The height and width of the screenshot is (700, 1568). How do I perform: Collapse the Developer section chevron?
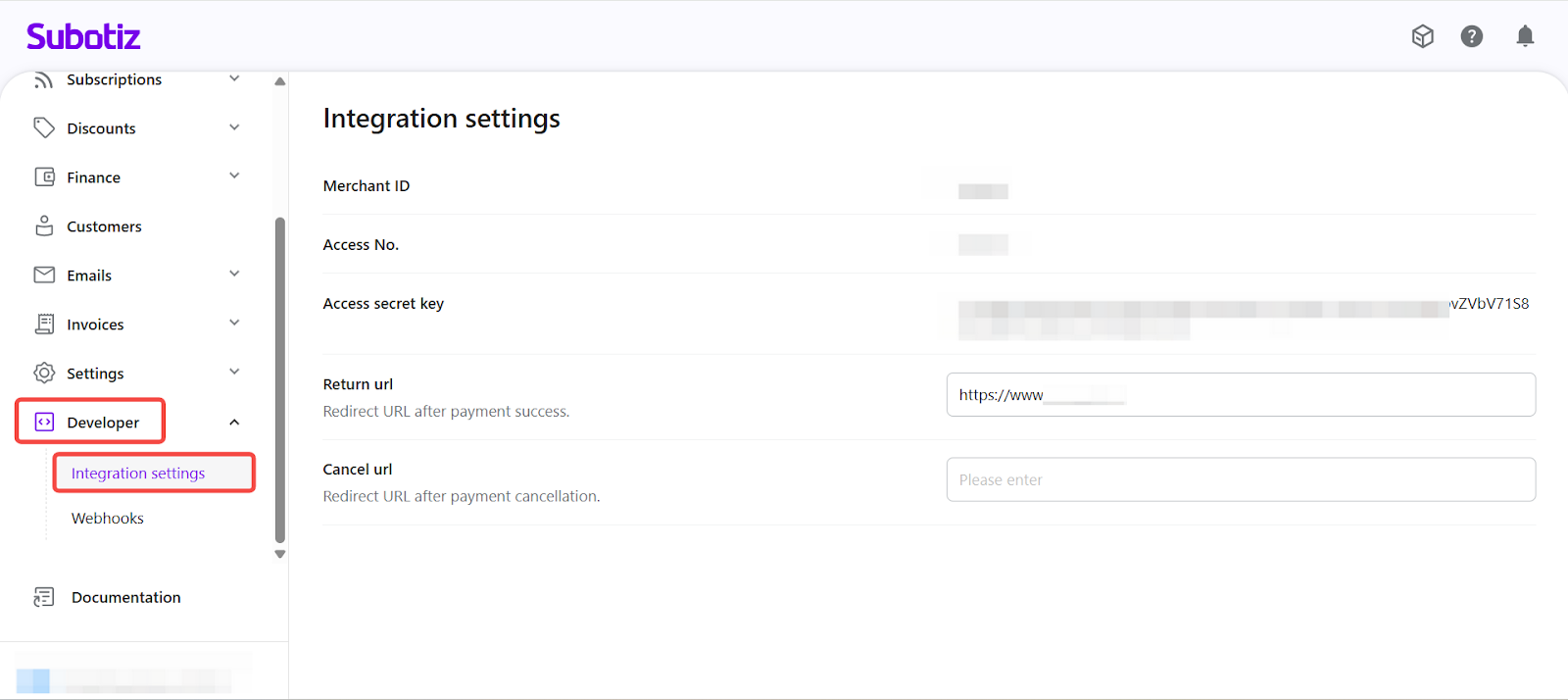(234, 422)
